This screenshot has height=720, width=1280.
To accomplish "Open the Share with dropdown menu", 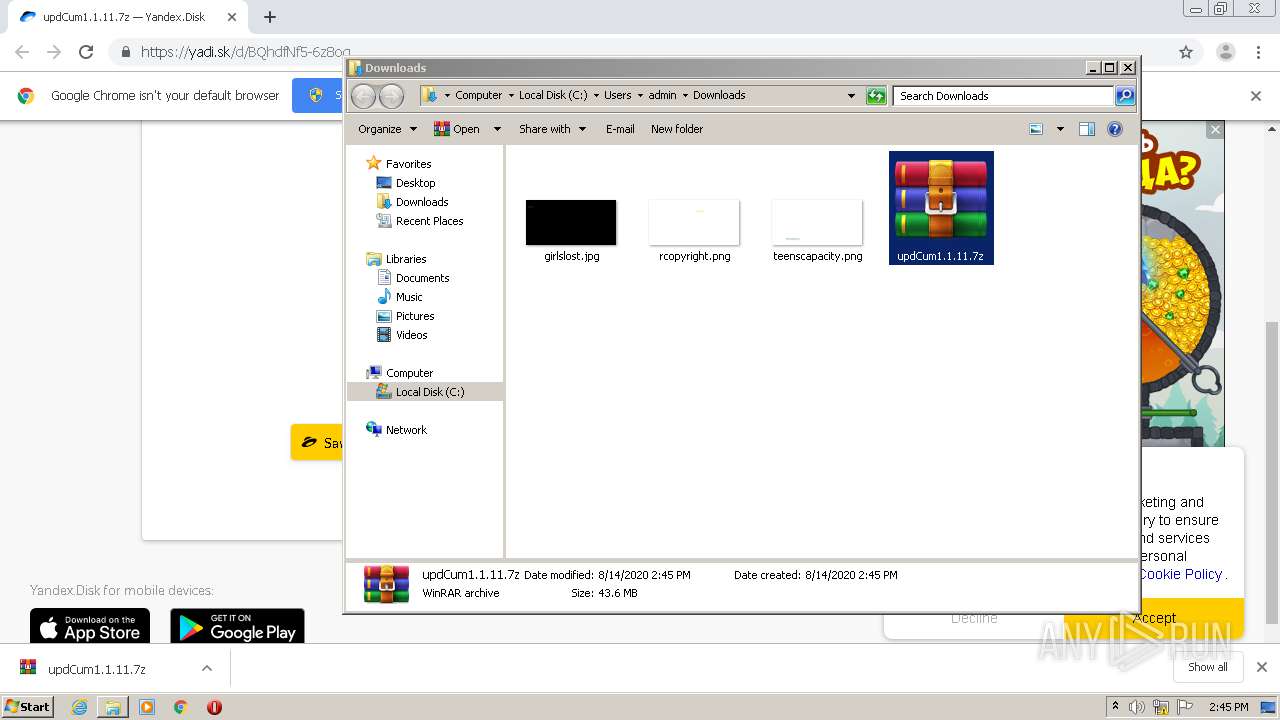I will 552,129.
